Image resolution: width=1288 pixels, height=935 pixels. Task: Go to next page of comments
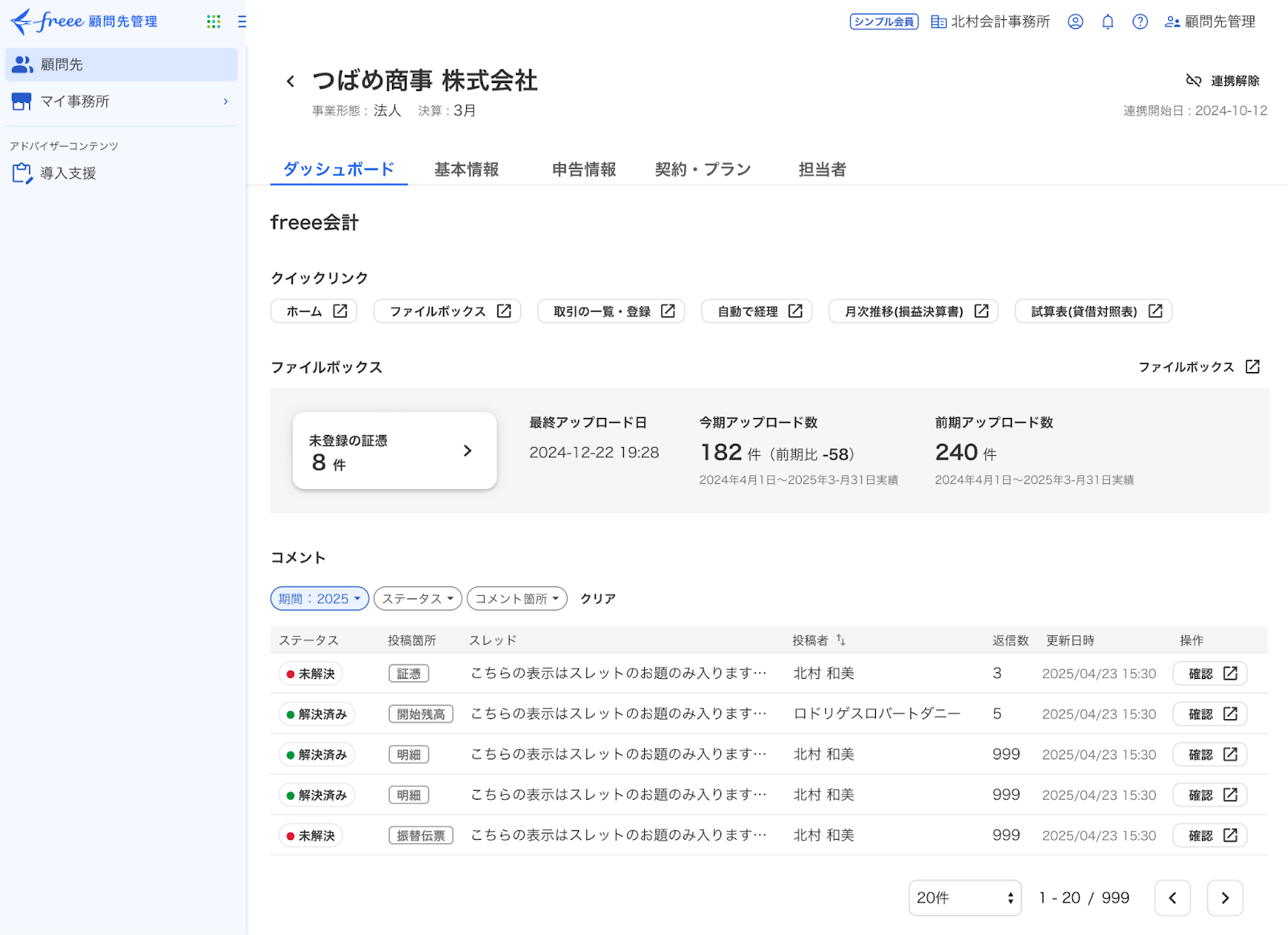coord(1224,898)
